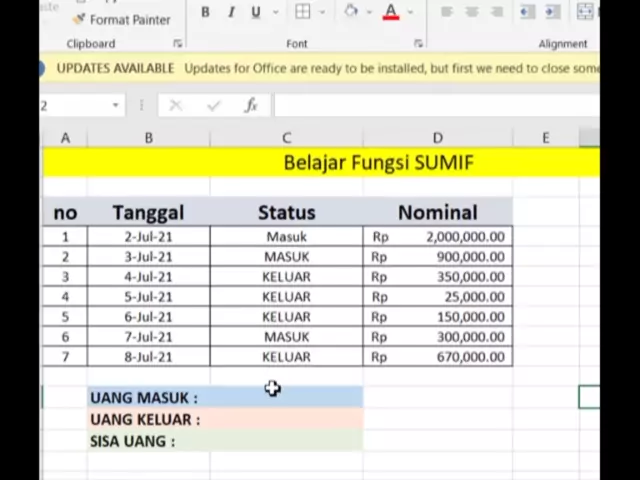This screenshot has height=480, width=640.
Task: Open the Font Color dropdown arrow
Action: pyautogui.click(x=410, y=12)
